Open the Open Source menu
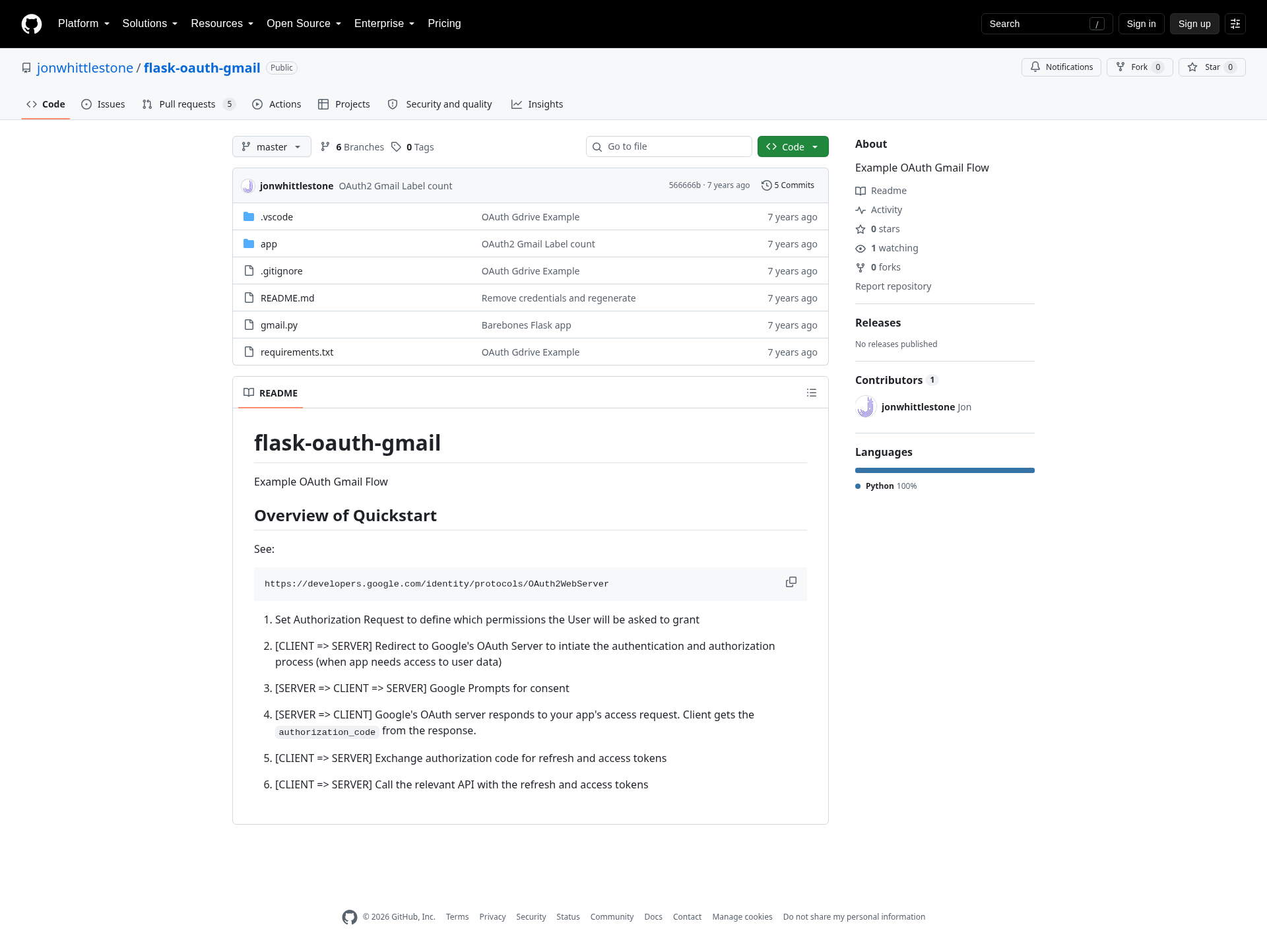This screenshot has height=952, width=1267. [304, 24]
